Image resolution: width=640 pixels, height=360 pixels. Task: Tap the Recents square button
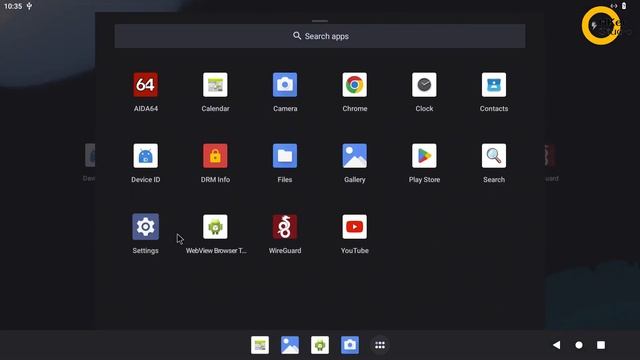[601, 345]
